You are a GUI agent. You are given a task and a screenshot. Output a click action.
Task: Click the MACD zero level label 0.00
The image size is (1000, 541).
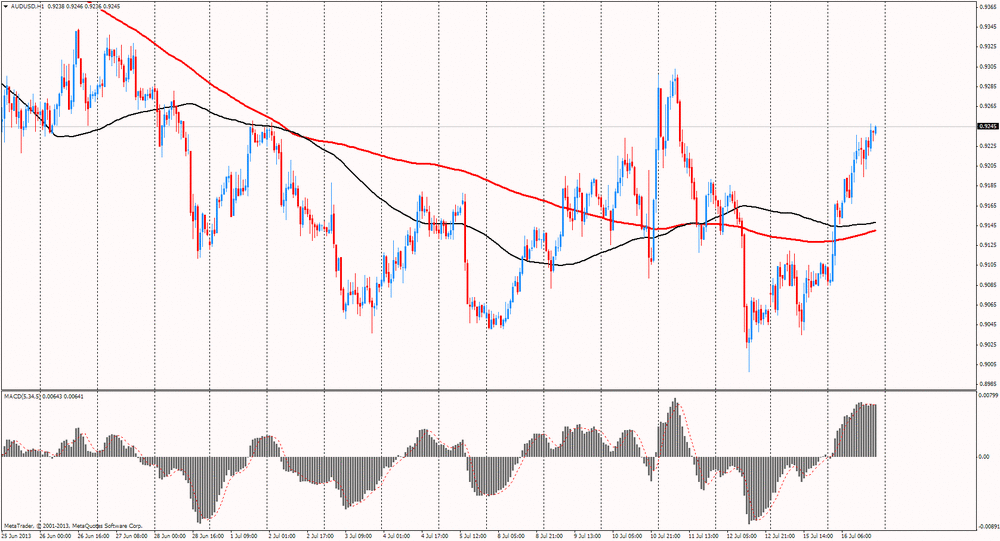coord(984,457)
